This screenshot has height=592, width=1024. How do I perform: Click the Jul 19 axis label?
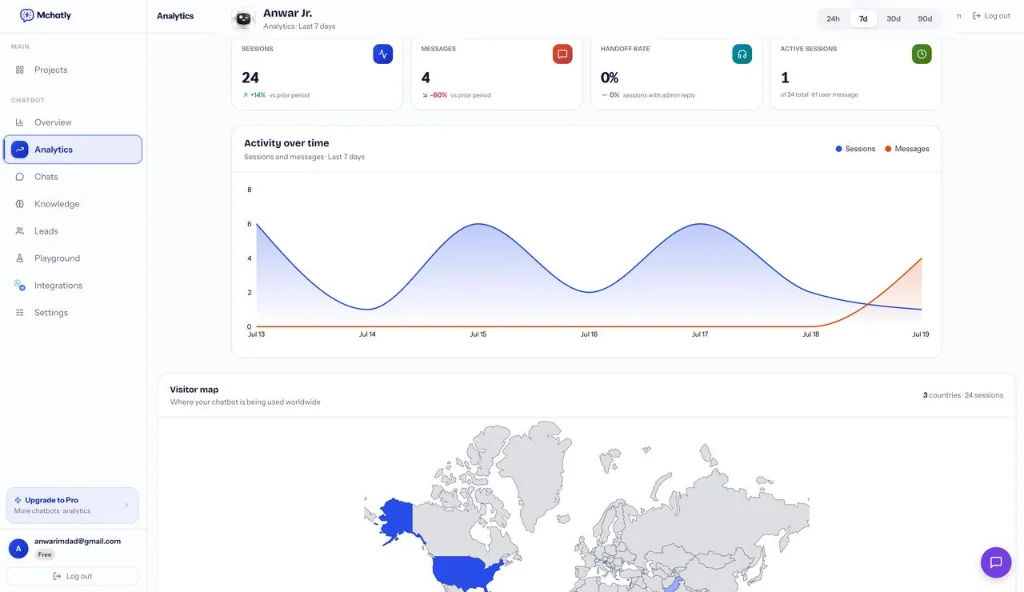pos(920,334)
